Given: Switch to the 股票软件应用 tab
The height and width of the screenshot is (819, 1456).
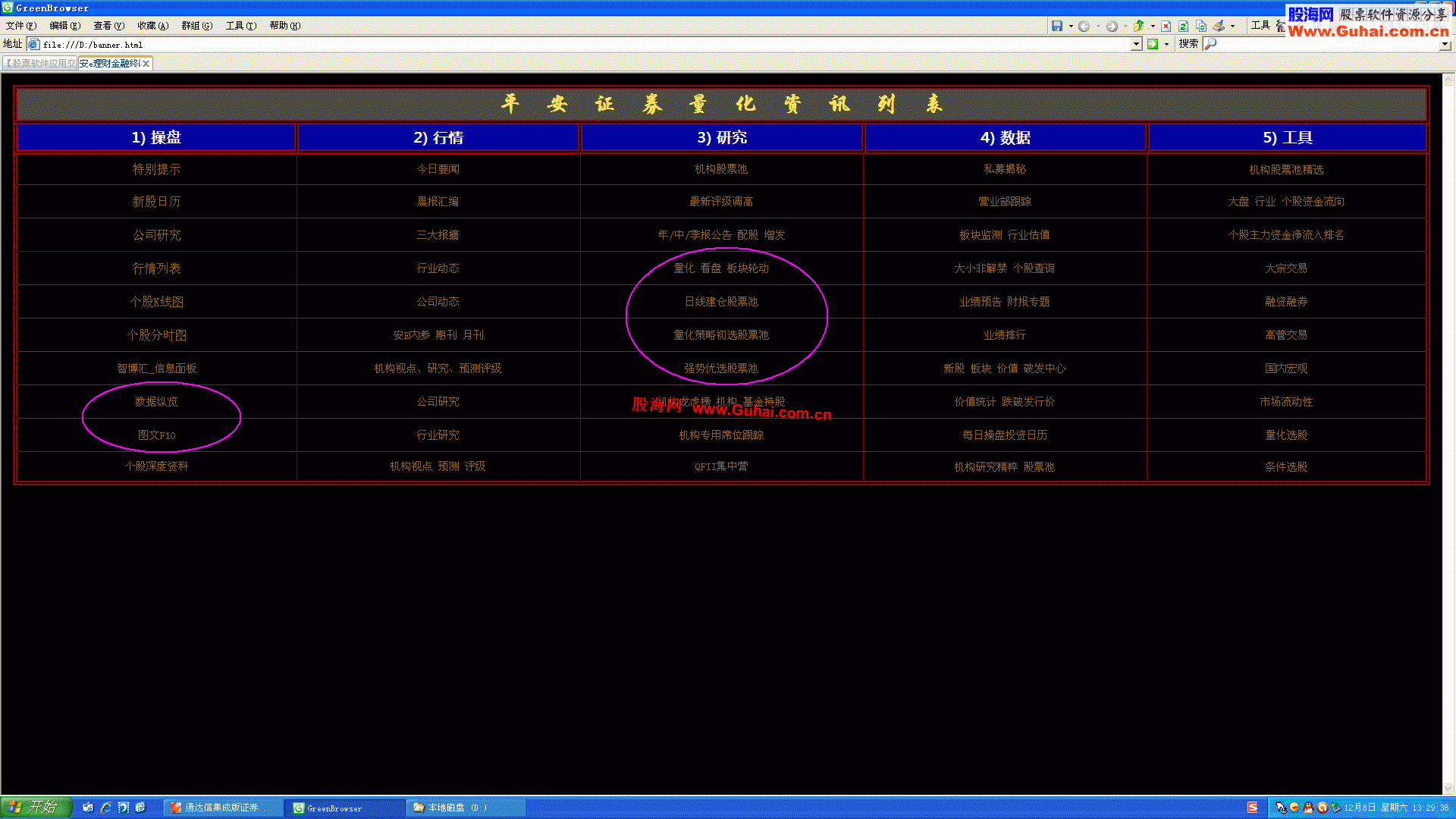Looking at the screenshot, I should (x=39, y=64).
